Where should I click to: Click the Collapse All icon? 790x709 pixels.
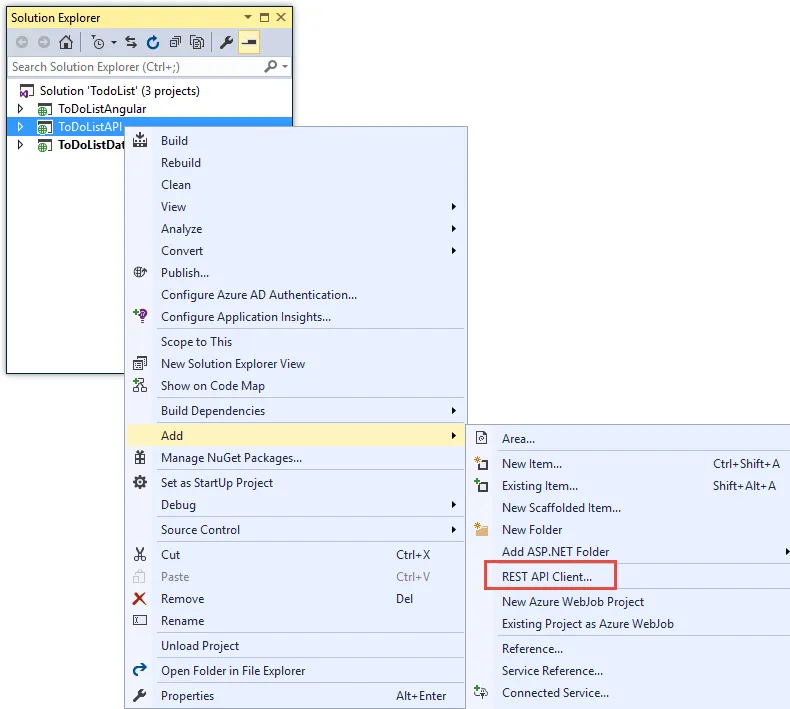coord(175,42)
